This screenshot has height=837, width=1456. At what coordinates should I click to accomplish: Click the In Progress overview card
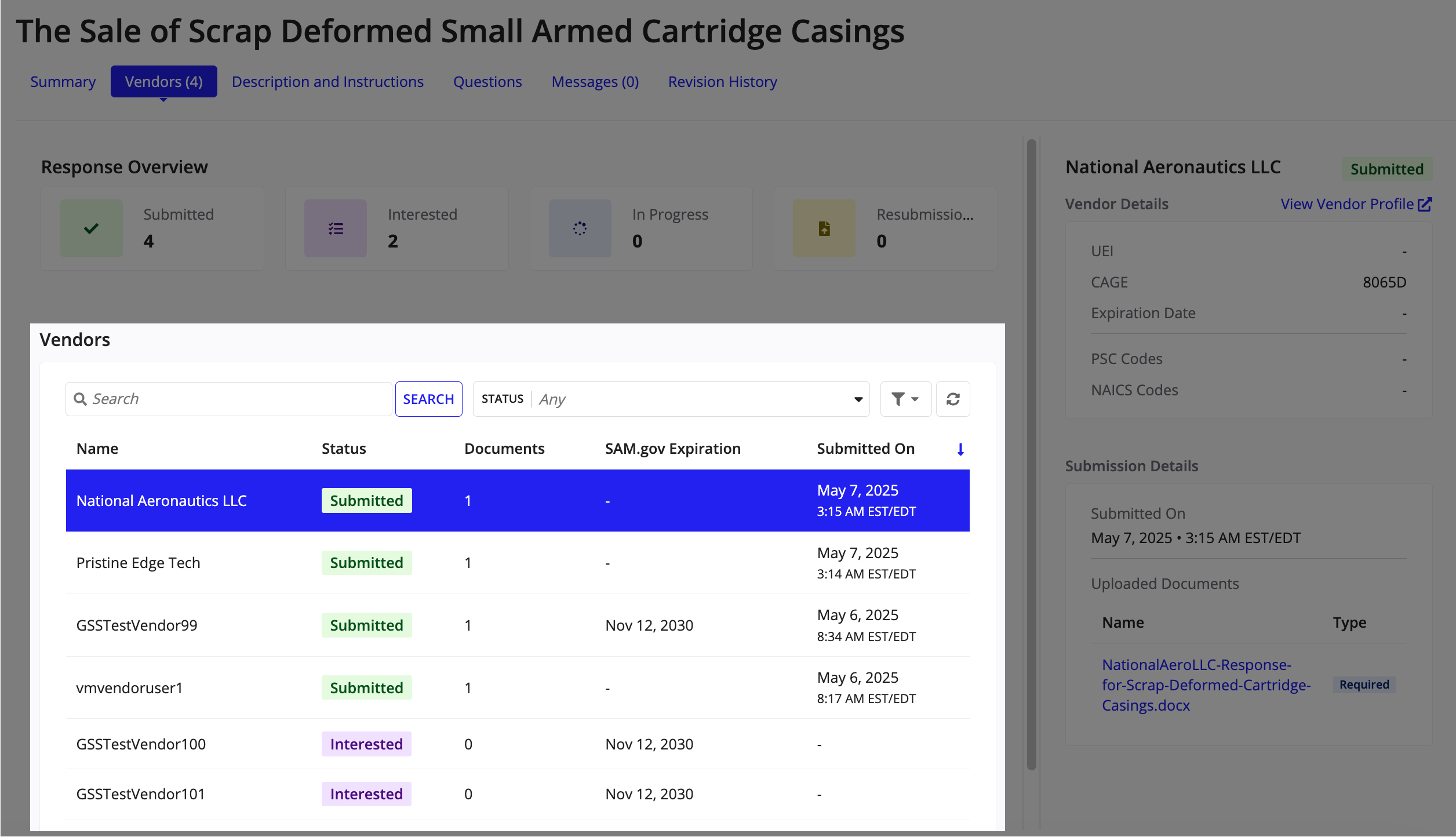pyautogui.click(x=641, y=228)
